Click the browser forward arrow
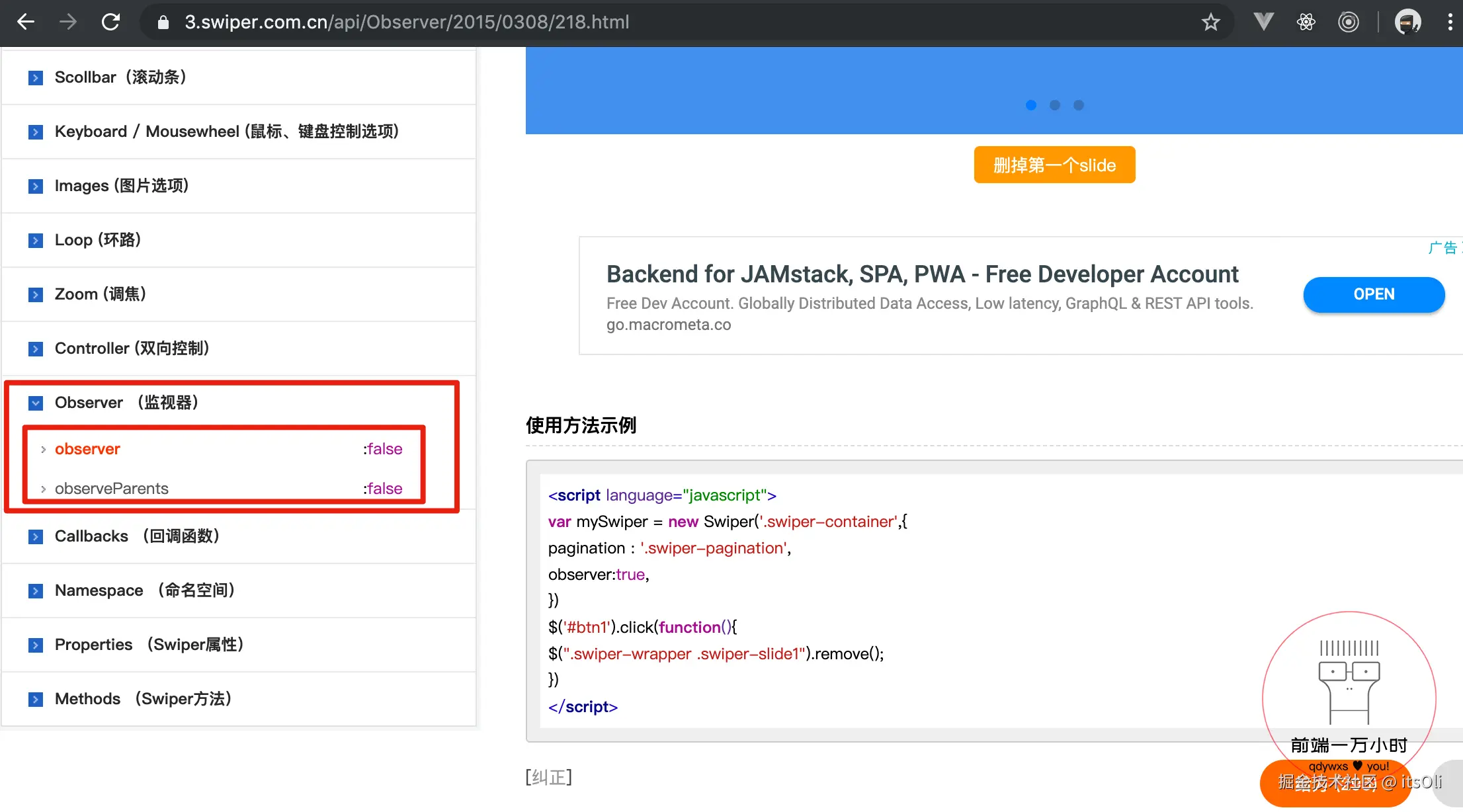1463x812 pixels. click(x=67, y=22)
